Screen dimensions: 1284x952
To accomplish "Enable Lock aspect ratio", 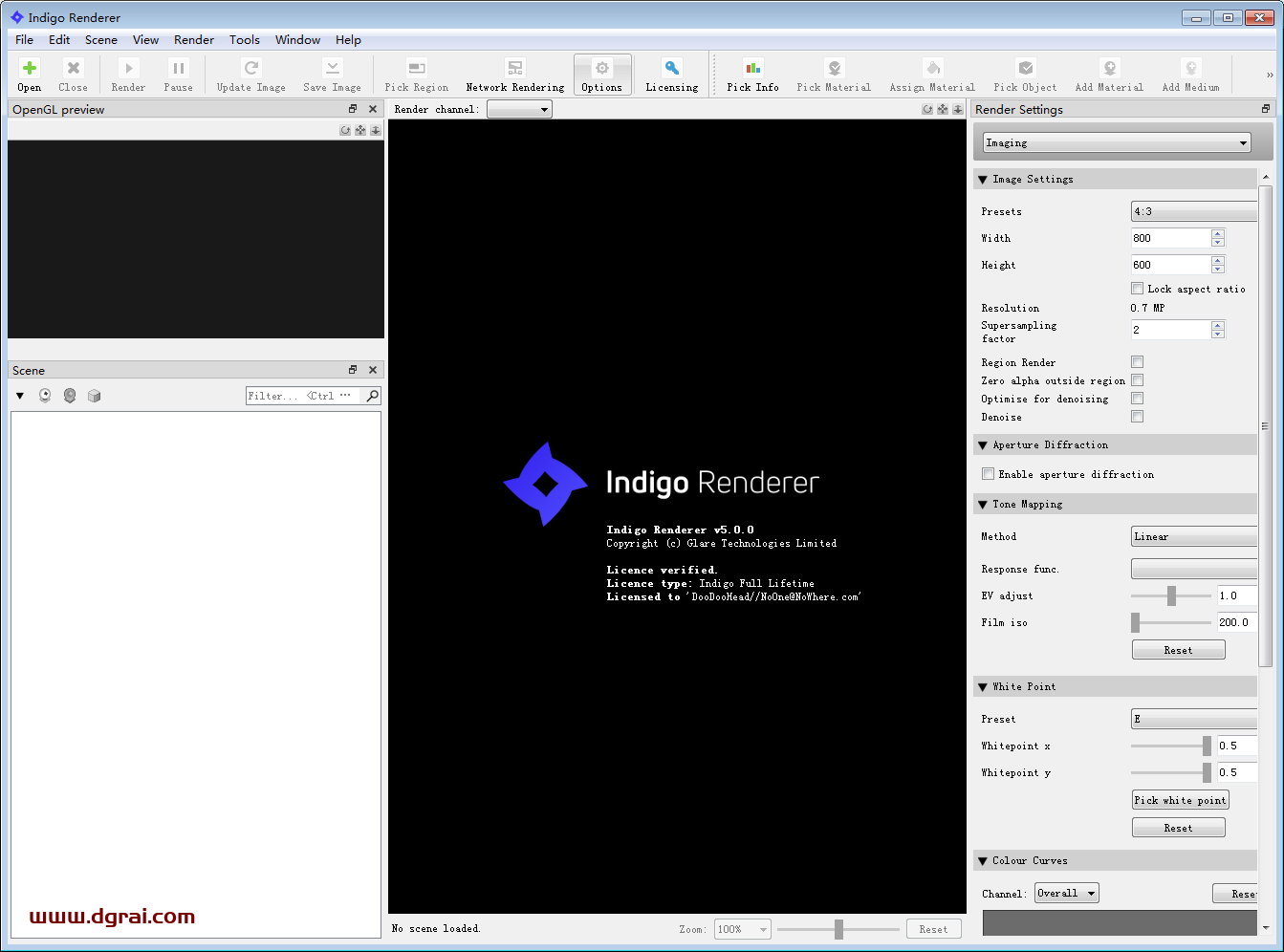I will [x=1137, y=288].
